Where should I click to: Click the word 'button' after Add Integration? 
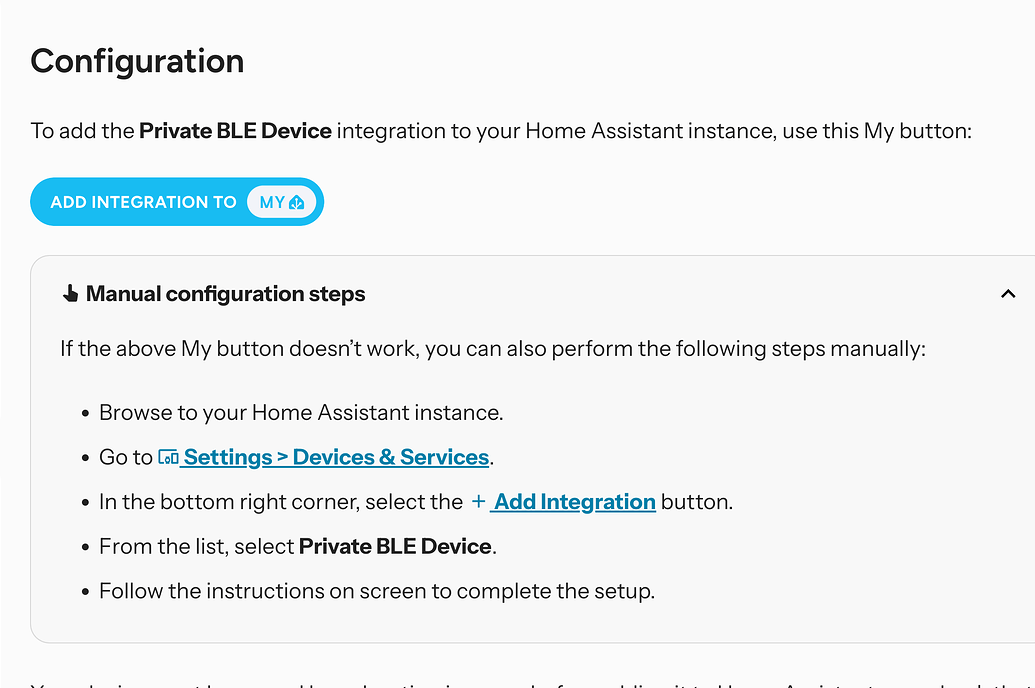click(x=695, y=502)
